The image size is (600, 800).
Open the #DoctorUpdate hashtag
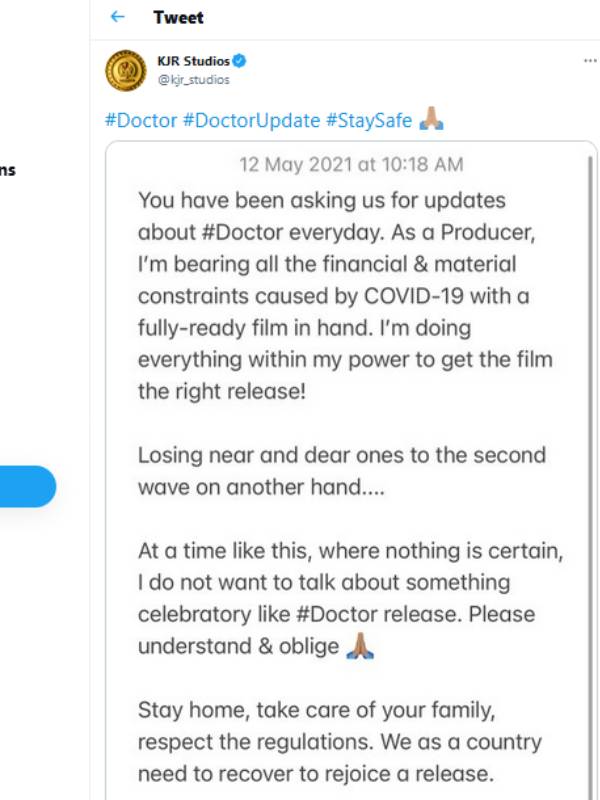pyautogui.click(x=251, y=121)
